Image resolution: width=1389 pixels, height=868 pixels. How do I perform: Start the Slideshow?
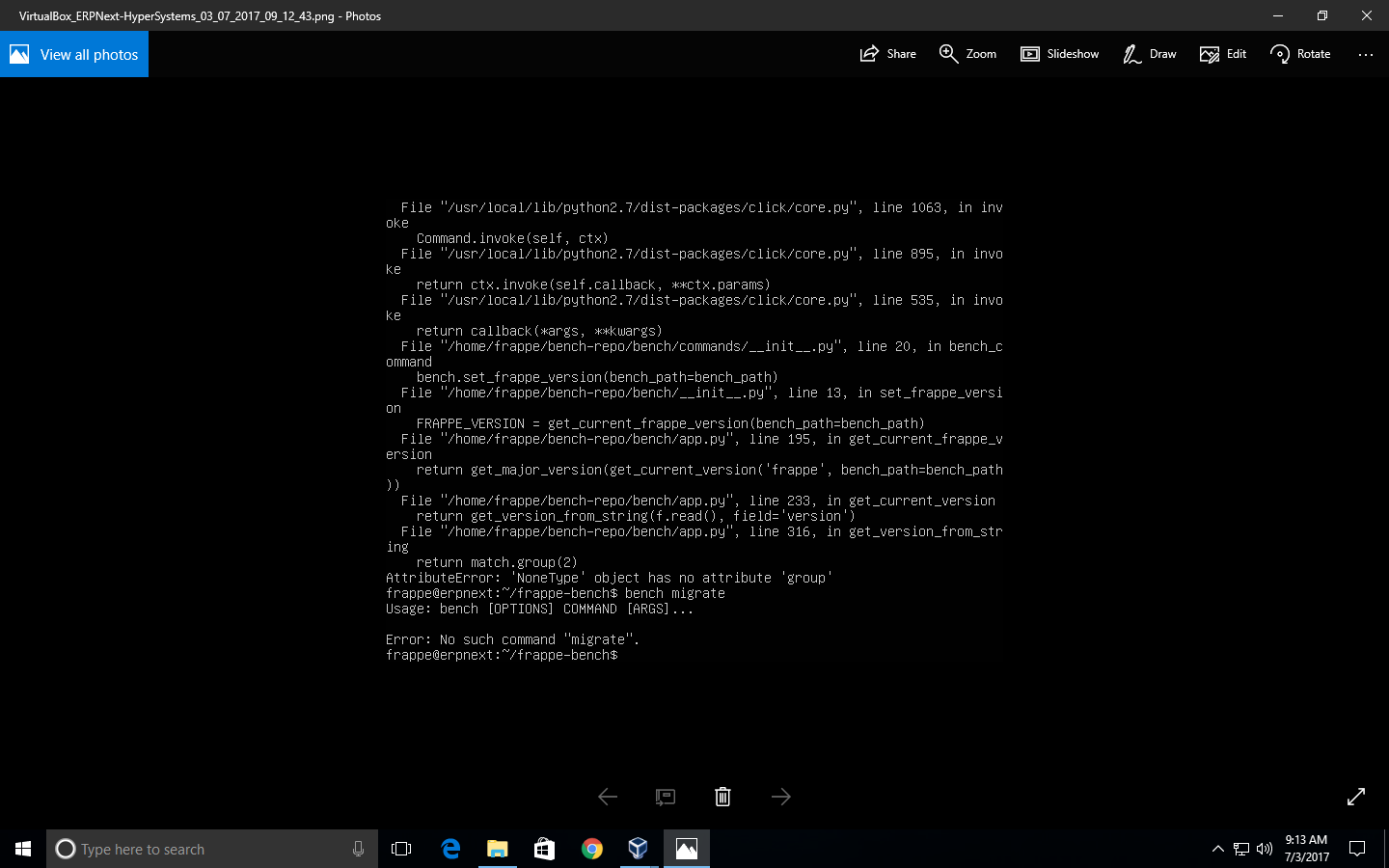click(x=1060, y=54)
